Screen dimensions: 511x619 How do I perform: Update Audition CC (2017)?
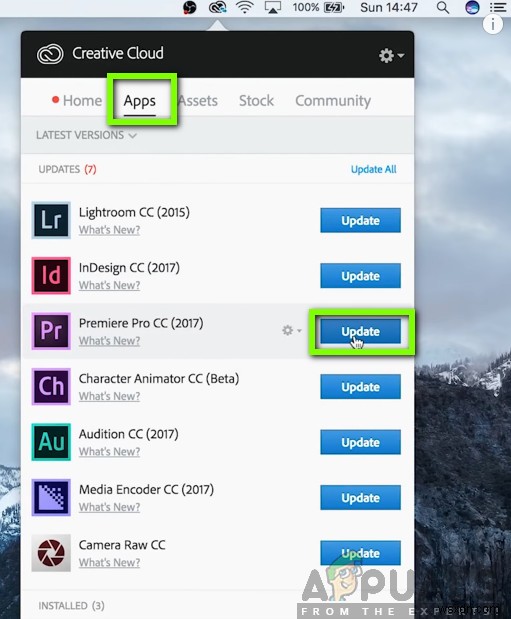click(x=361, y=442)
